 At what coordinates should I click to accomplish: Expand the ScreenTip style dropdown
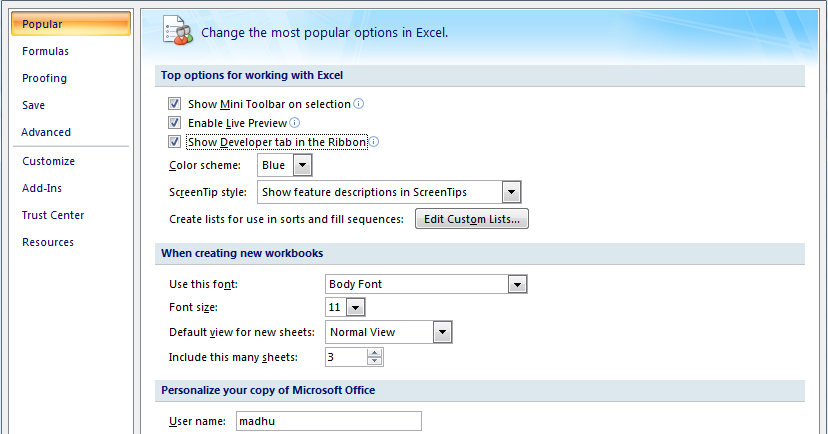pos(511,192)
